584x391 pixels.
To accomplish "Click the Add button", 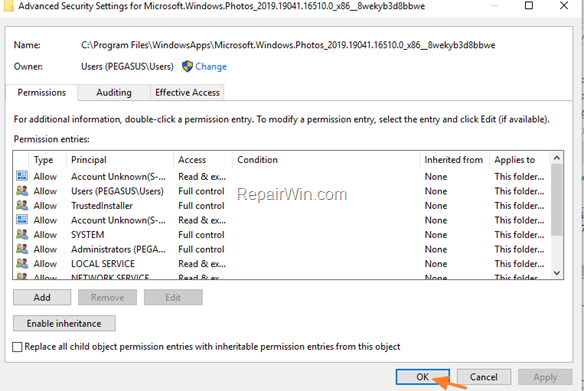I will [x=42, y=298].
